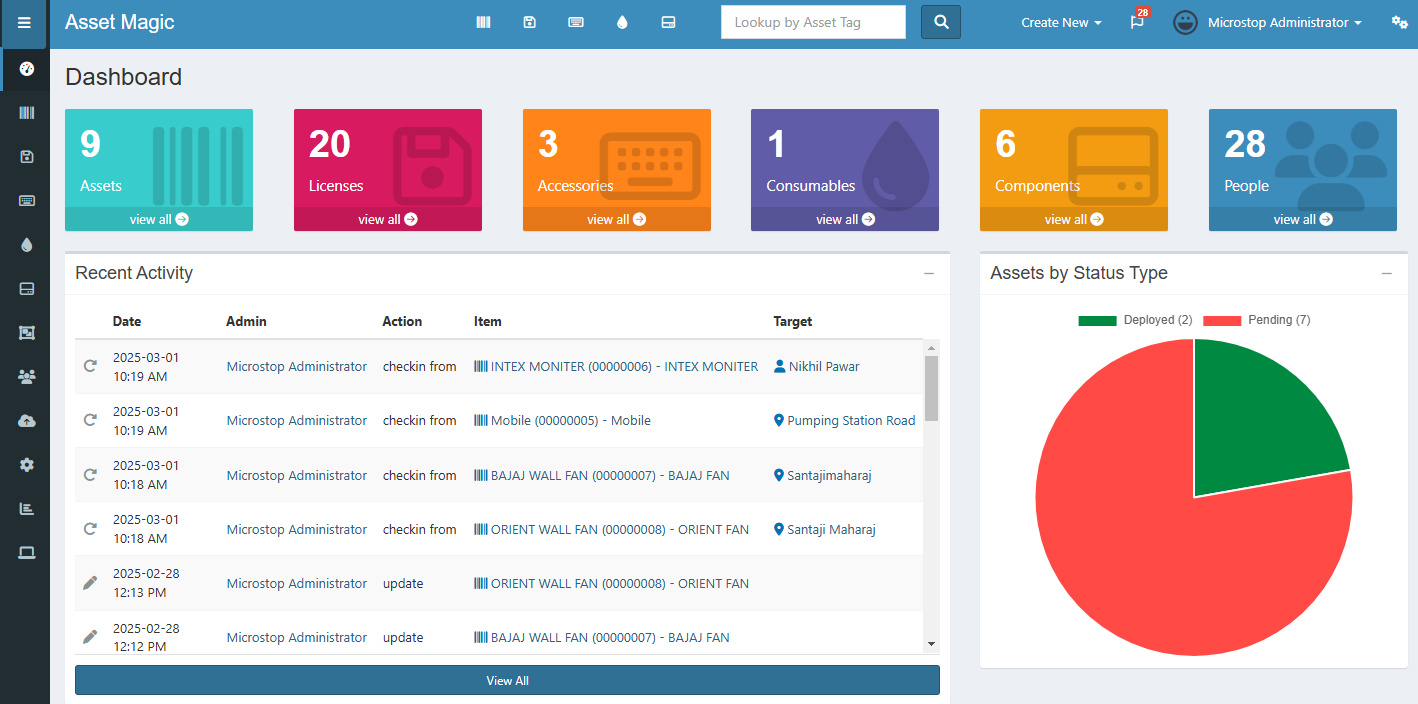1418x704 pixels.
Task: Open Microstop Administrator link in first row
Action: [297, 367]
